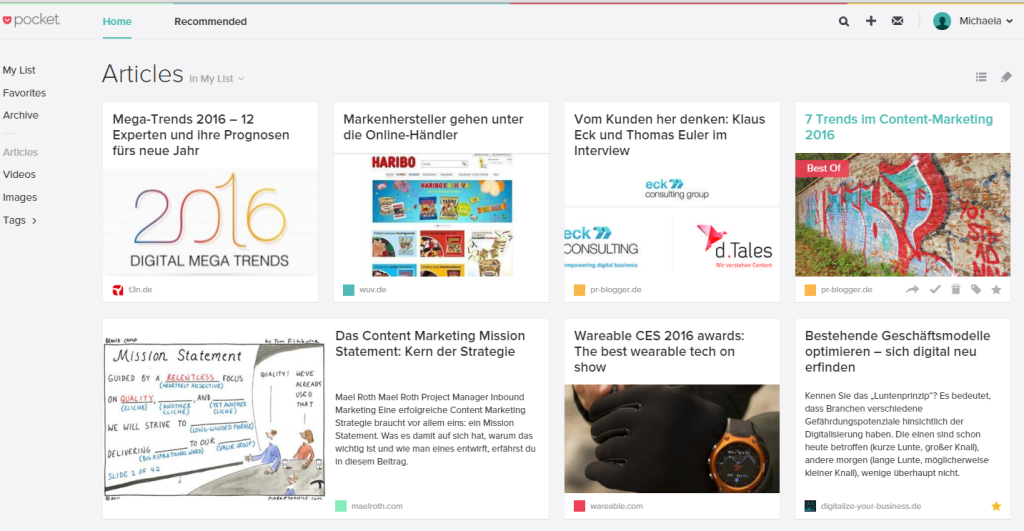The height and width of the screenshot is (531, 1024).
Task: Click the maelroth.com source link
Action: tap(377, 506)
